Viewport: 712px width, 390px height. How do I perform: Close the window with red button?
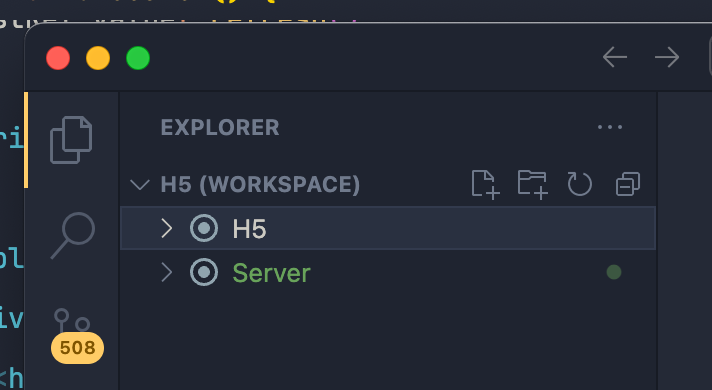tap(58, 58)
